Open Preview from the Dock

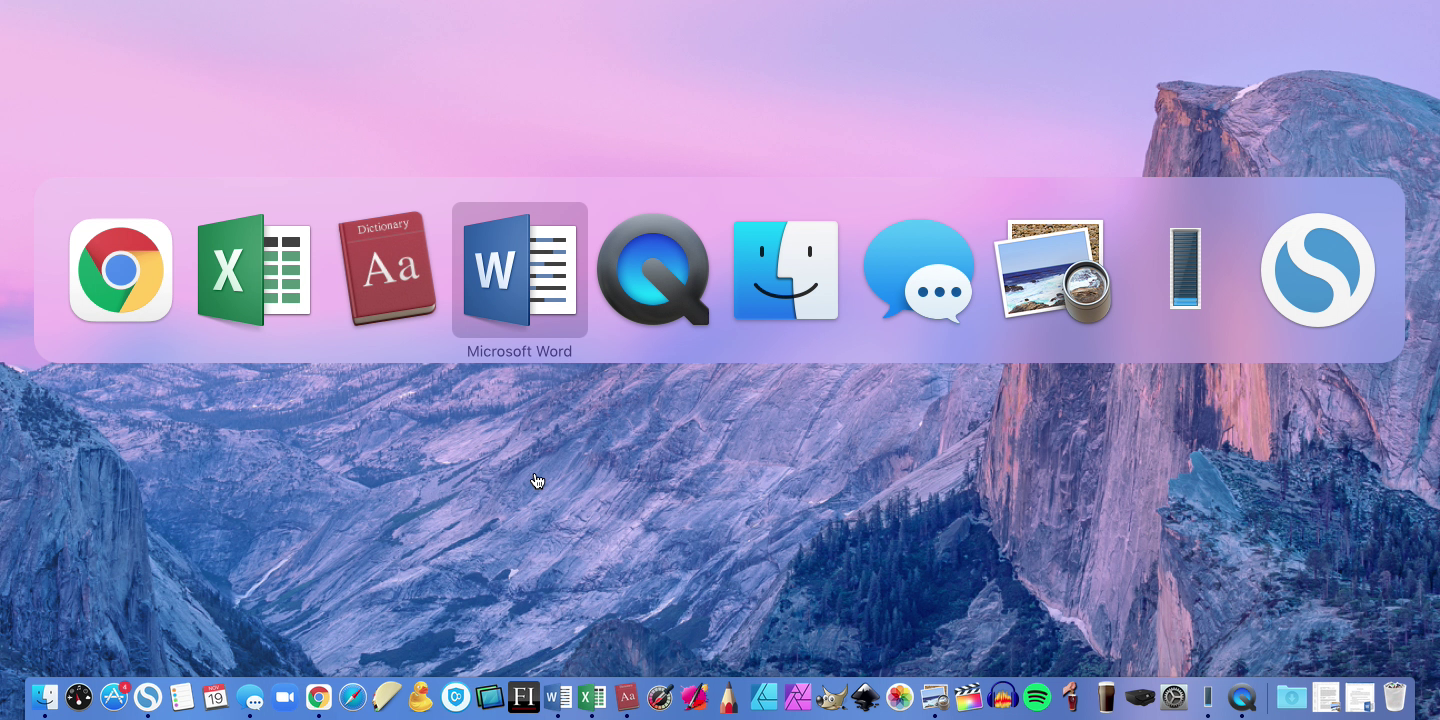935,697
